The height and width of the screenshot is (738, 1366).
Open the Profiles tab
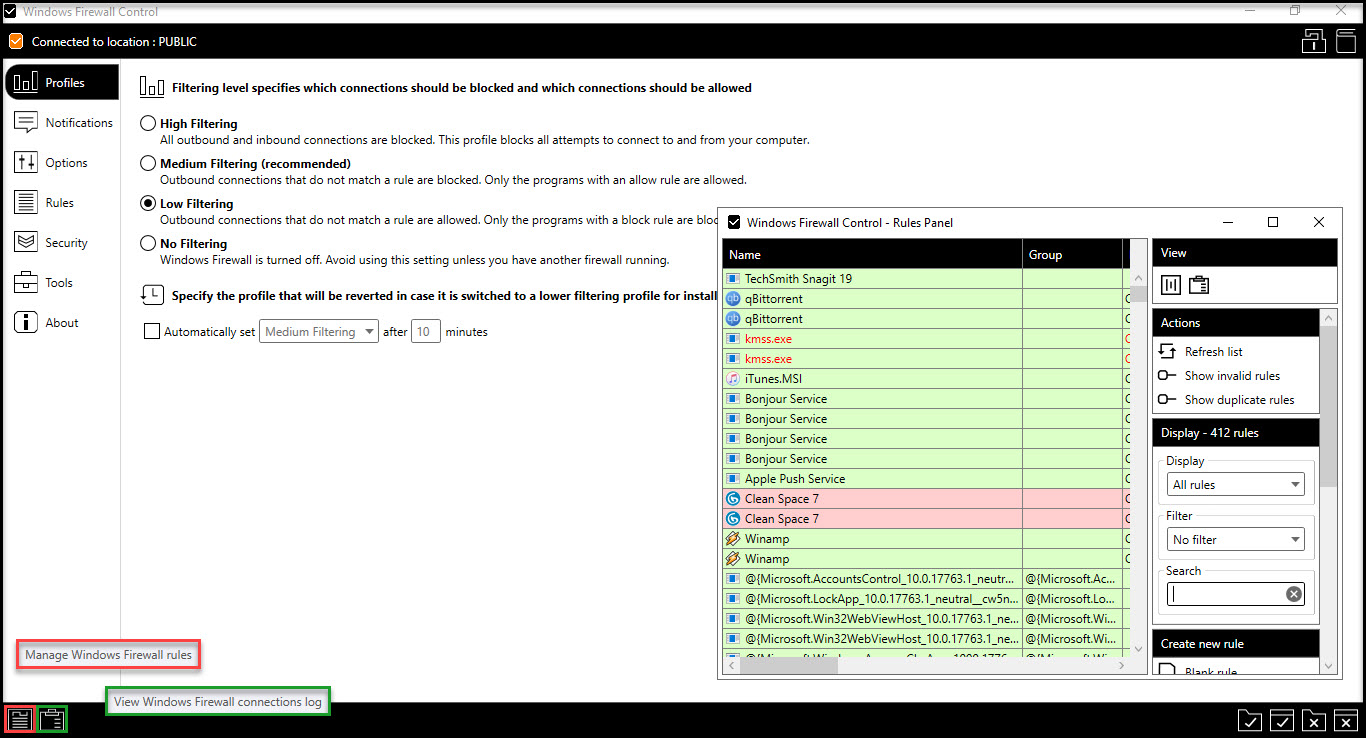(x=62, y=83)
